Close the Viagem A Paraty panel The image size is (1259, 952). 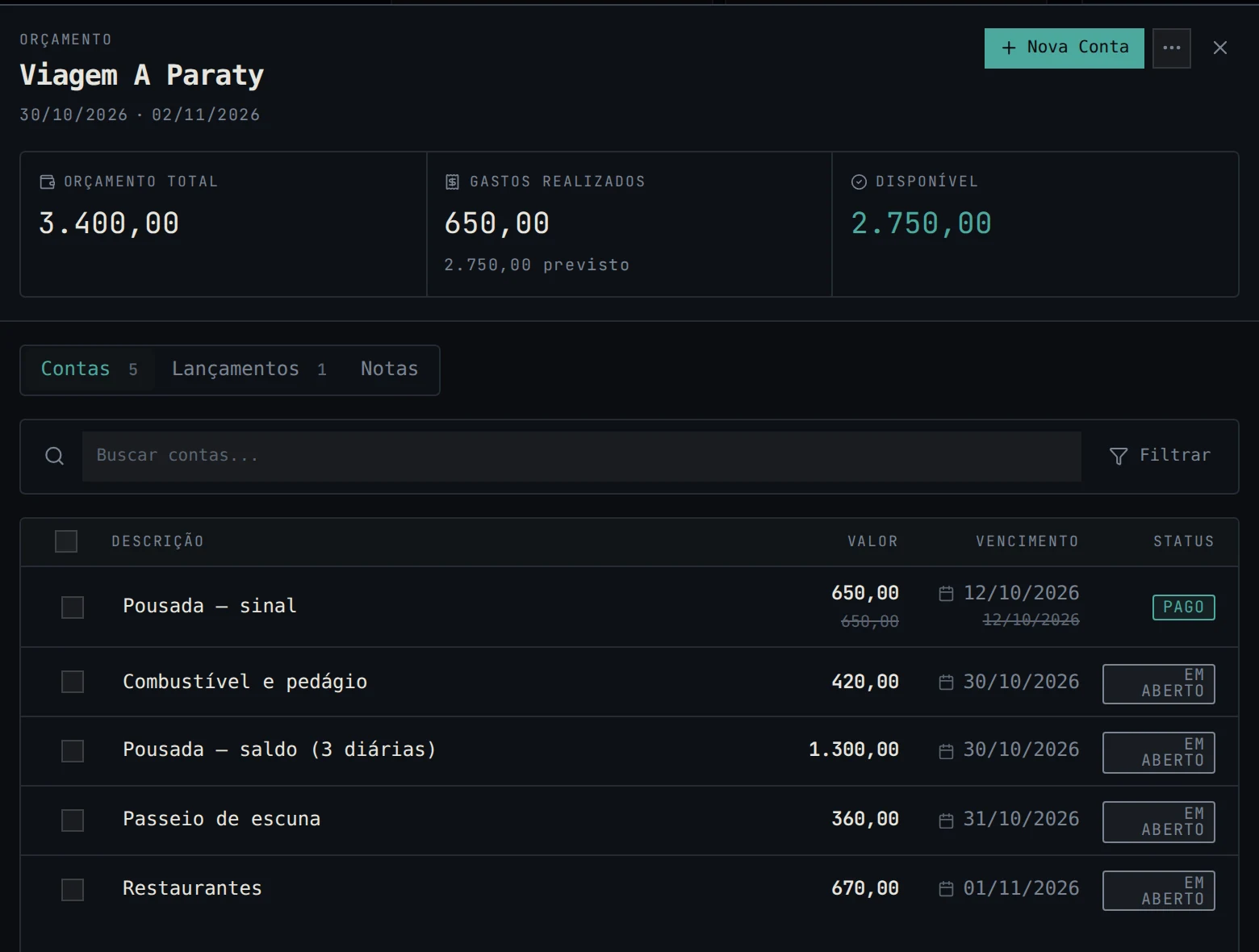[1220, 48]
